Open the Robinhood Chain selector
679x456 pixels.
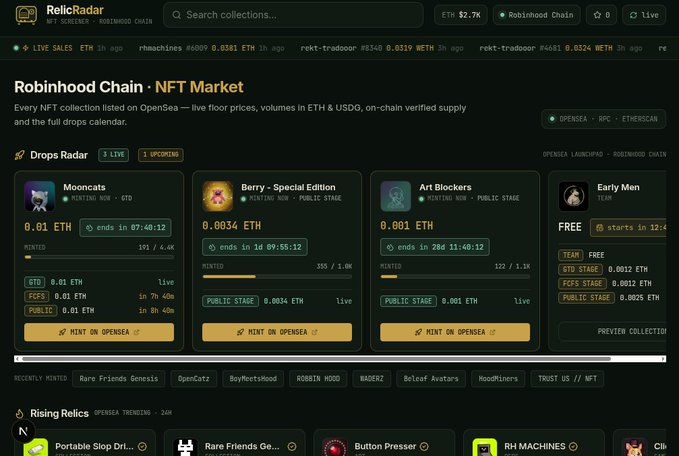click(537, 15)
